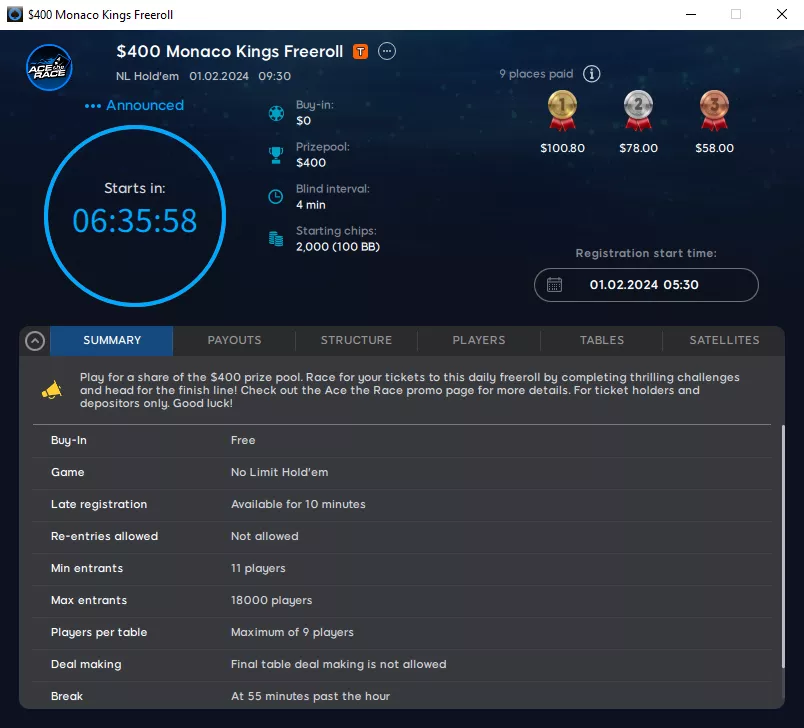Click the Re-entries Not allowed value
Screen dimensions: 804x728
click(x=265, y=536)
